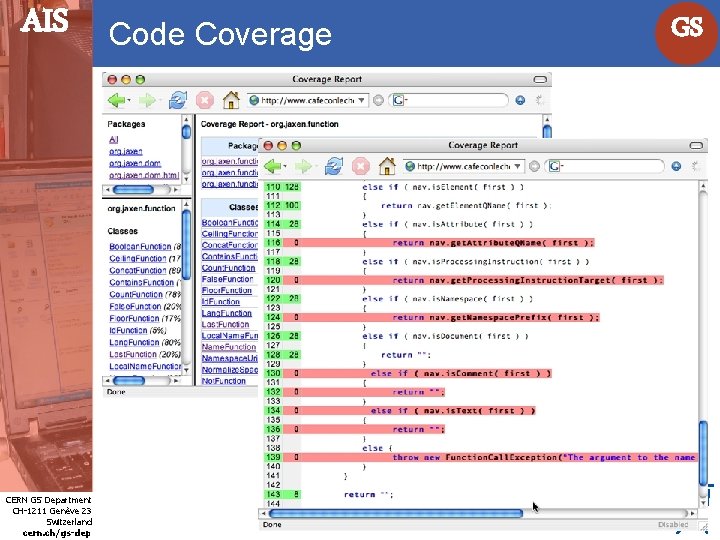Click Stop icon in the rear Coverage Report window
The image size is (720, 540).
pos(205,100)
